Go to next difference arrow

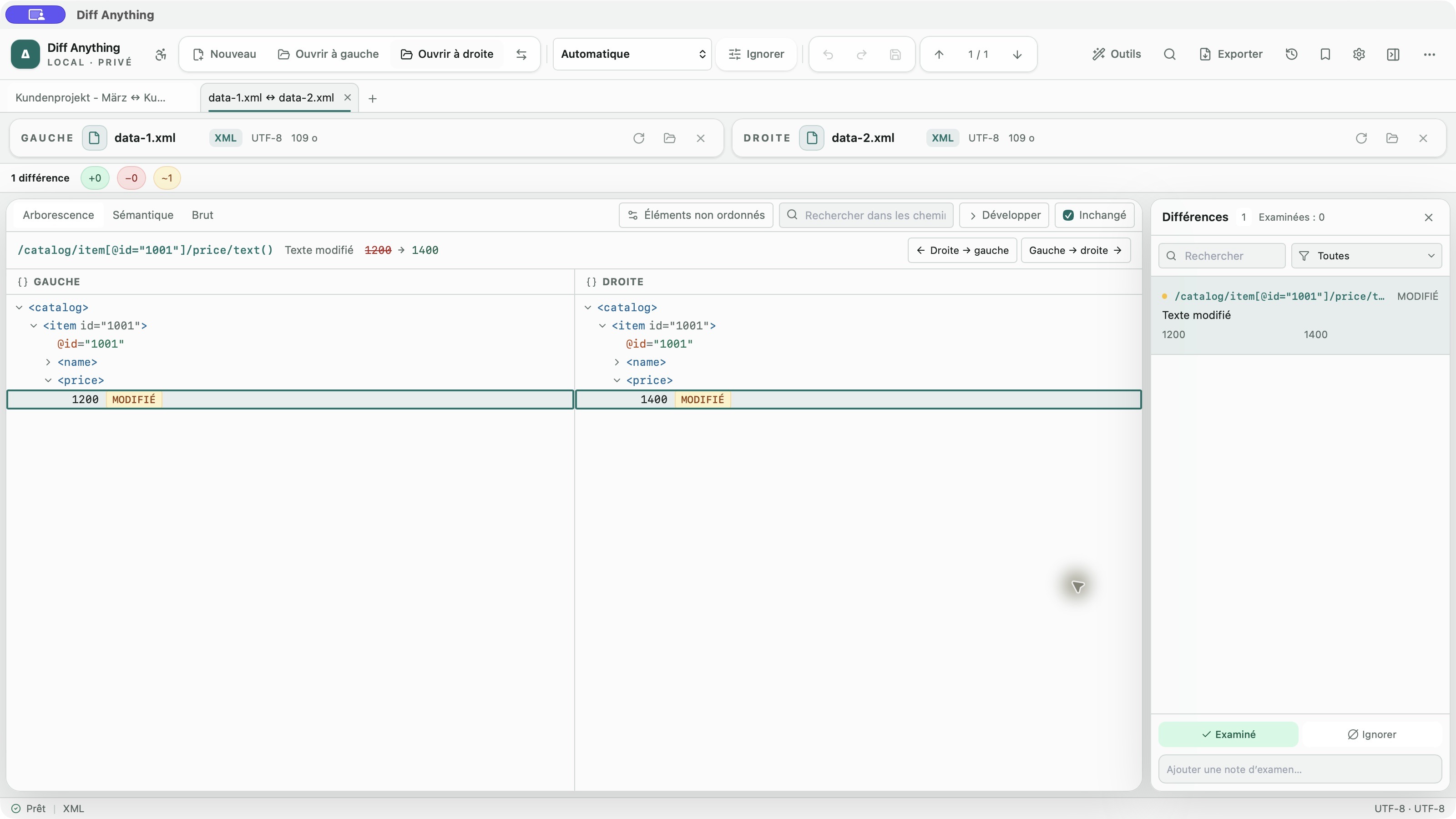[x=1017, y=54]
